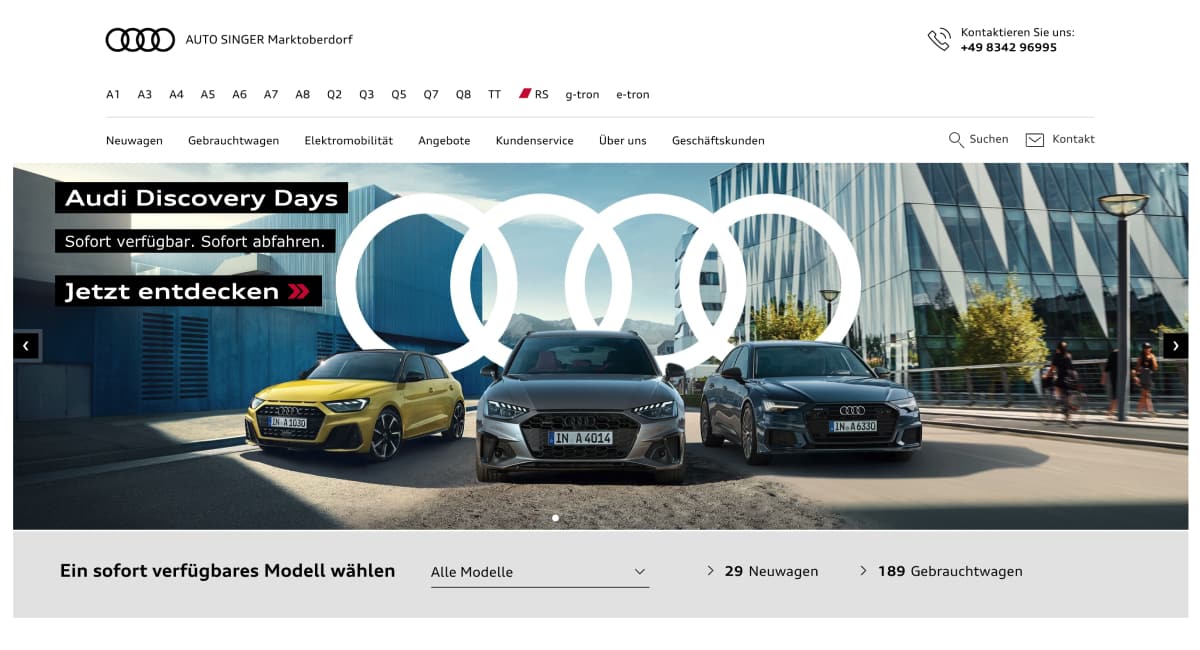The image size is (1200, 650).
Task: Click the envelope Kontakt icon
Action: tap(1035, 140)
